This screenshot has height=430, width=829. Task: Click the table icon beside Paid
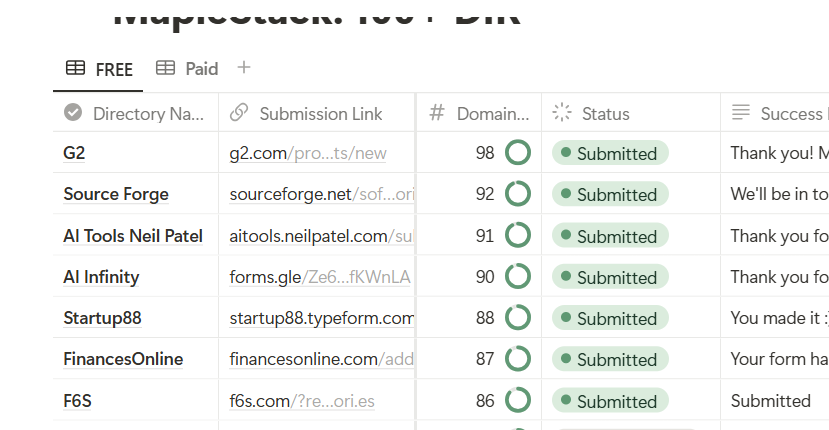(165, 69)
